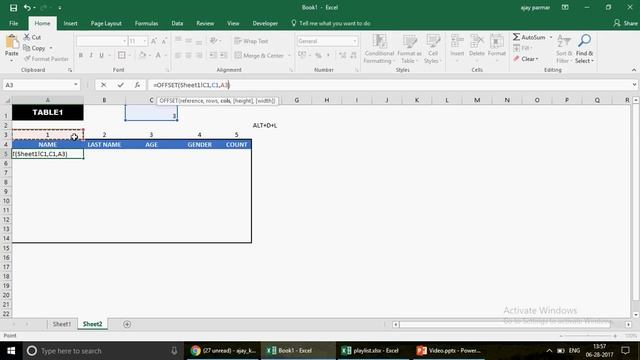Image resolution: width=640 pixels, height=360 pixels.
Task: Click the Accounting Number Format icon
Action: click(302, 55)
